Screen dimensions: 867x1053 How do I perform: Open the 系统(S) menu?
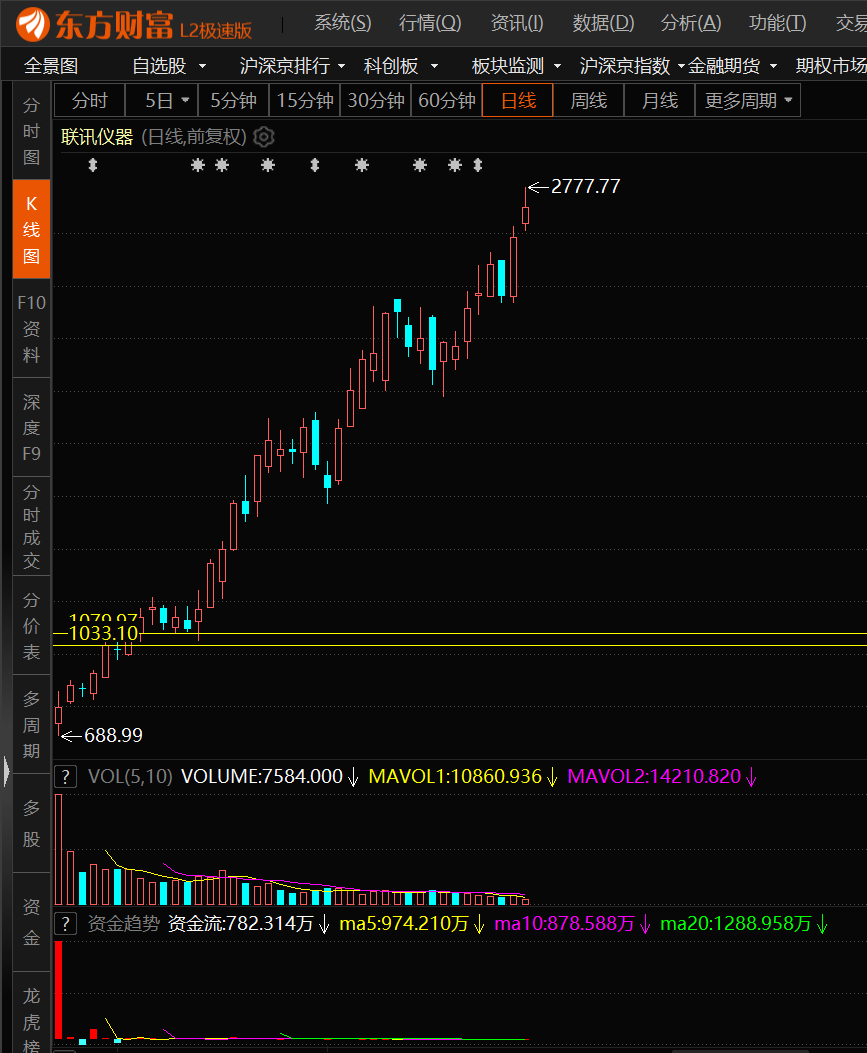click(x=343, y=24)
